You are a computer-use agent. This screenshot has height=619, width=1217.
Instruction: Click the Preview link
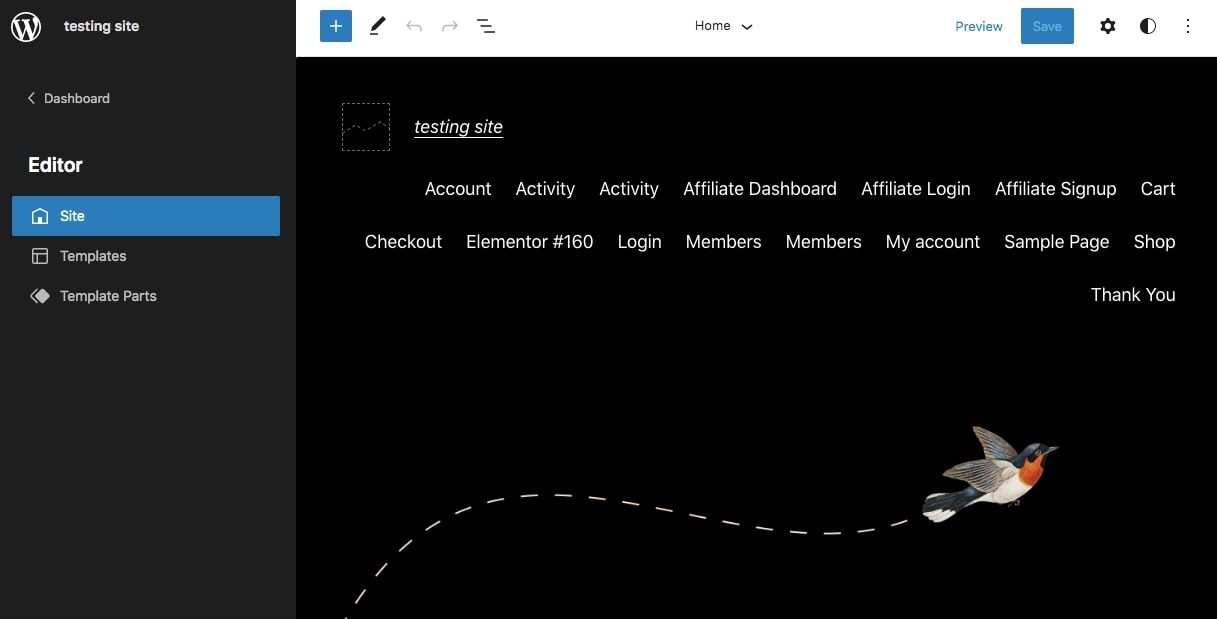[978, 27]
